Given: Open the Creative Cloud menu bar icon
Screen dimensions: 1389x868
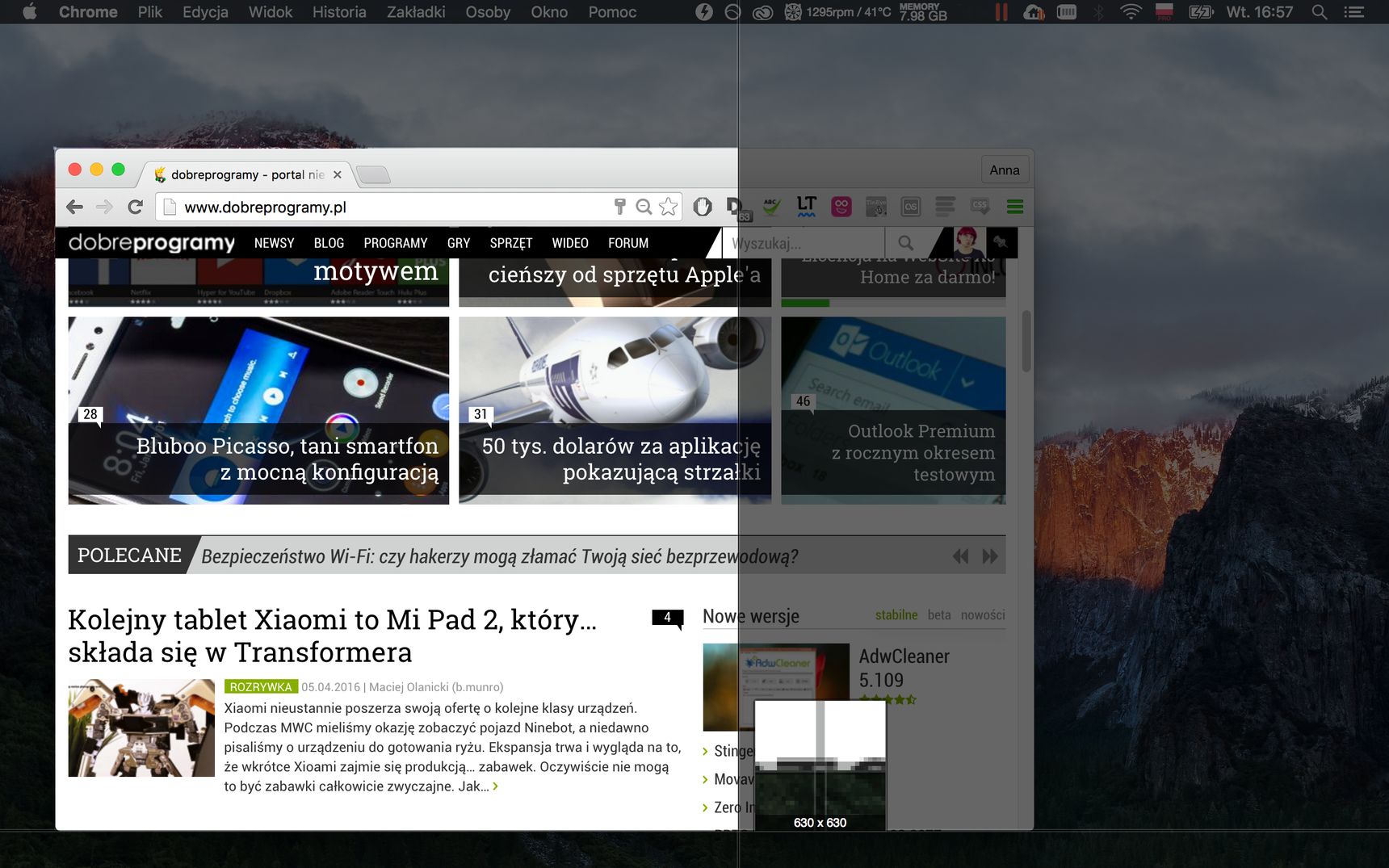Looking at the screenshot, I should [762, 12].
